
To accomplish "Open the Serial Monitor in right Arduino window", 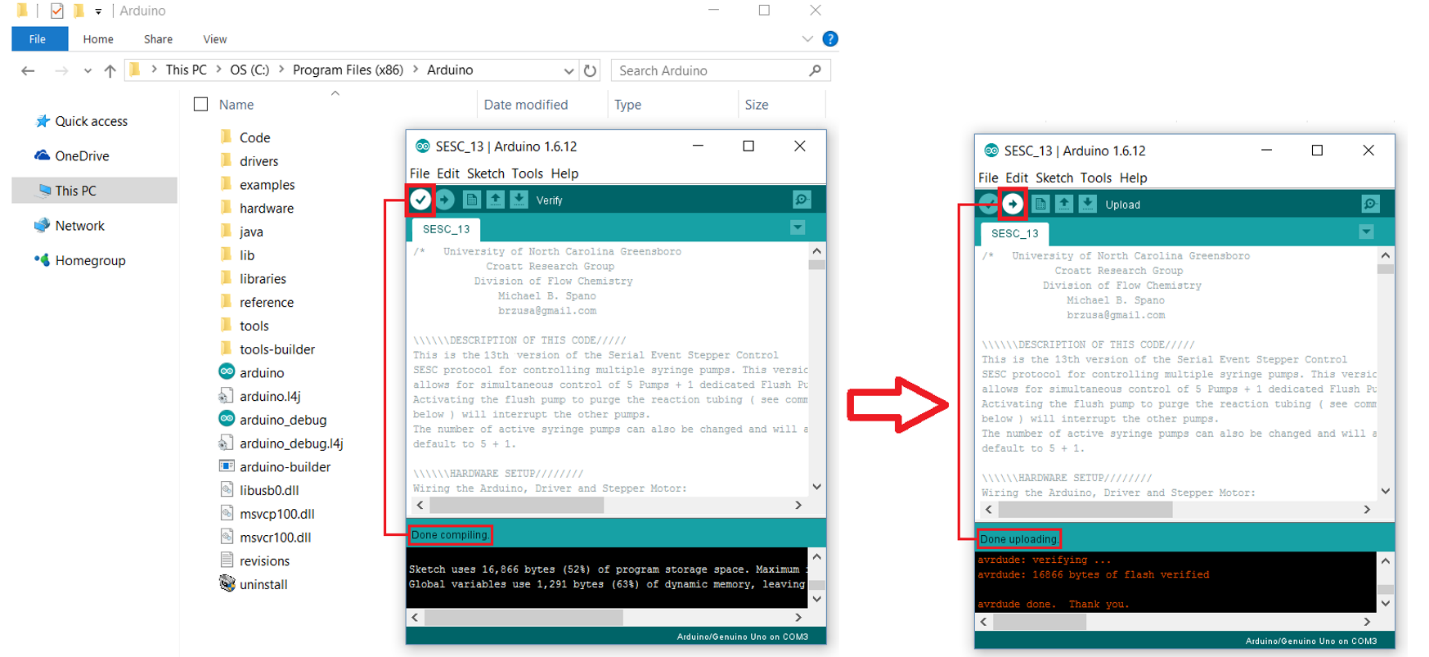I will [x=1370, y=204].
